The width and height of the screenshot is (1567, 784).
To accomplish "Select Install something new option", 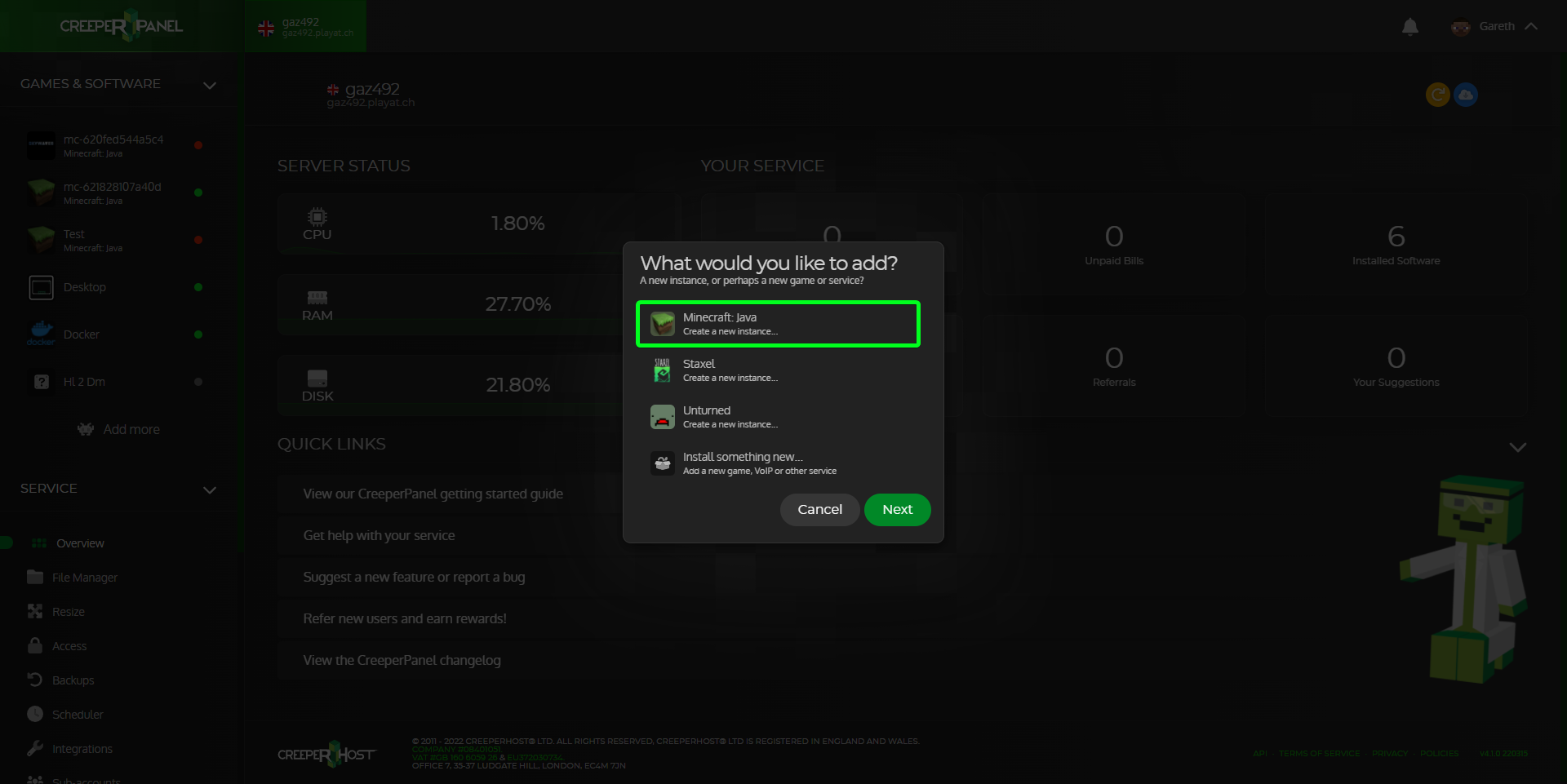I will [x=779, y=463].
